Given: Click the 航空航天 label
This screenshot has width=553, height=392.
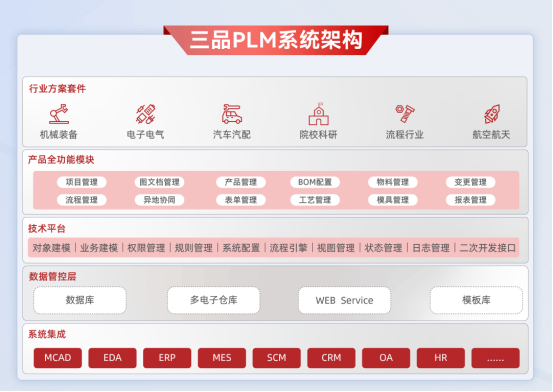Looking at the screenshot, I should tap(491, 134).
